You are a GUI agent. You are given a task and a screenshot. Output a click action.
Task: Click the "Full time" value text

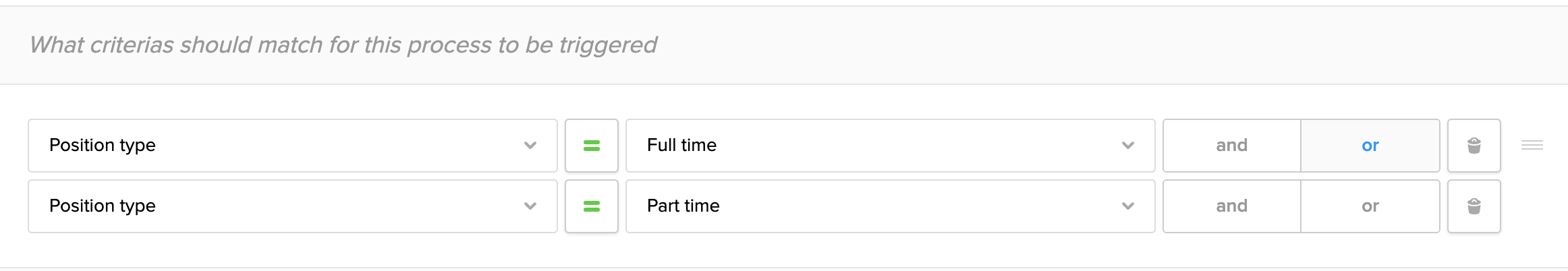click(681, 146)
